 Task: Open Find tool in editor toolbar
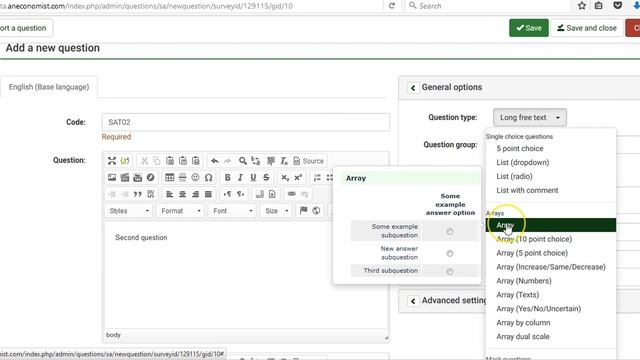click(x=242, y=161)
